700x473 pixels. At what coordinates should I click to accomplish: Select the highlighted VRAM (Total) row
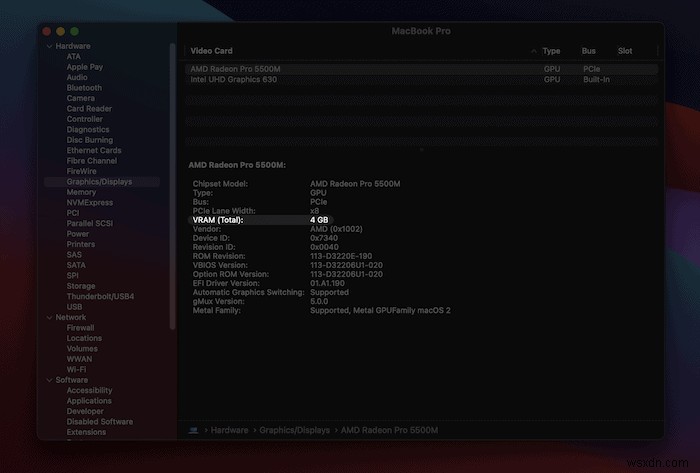pyautogui.click(x=261, y=220)
